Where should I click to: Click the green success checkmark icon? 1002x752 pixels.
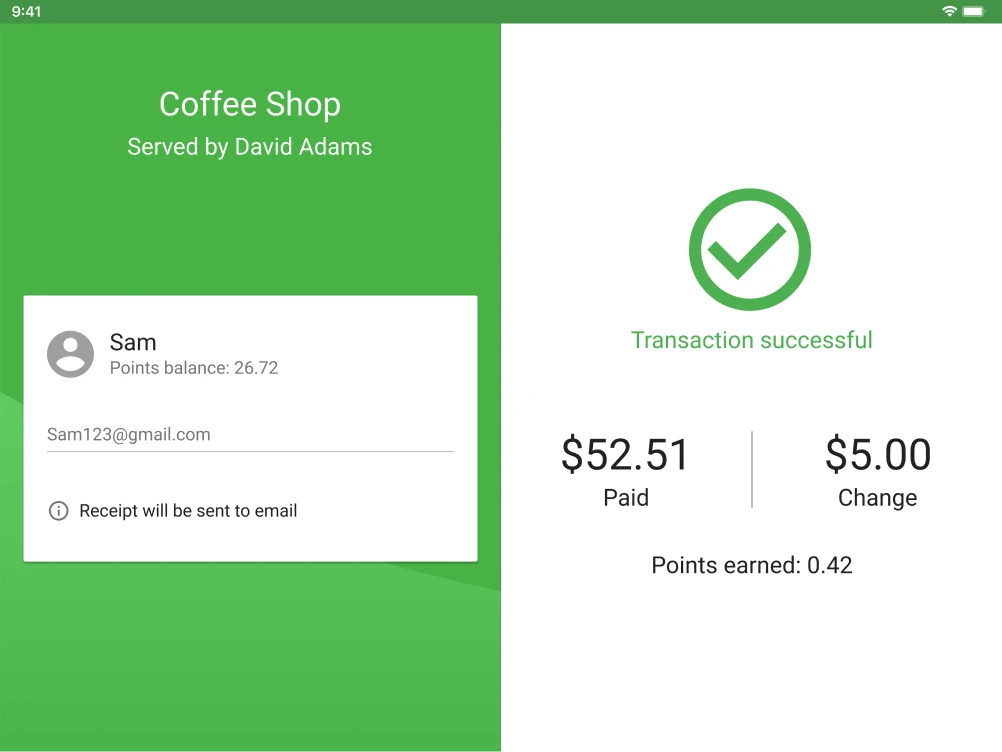pos(750,249)
